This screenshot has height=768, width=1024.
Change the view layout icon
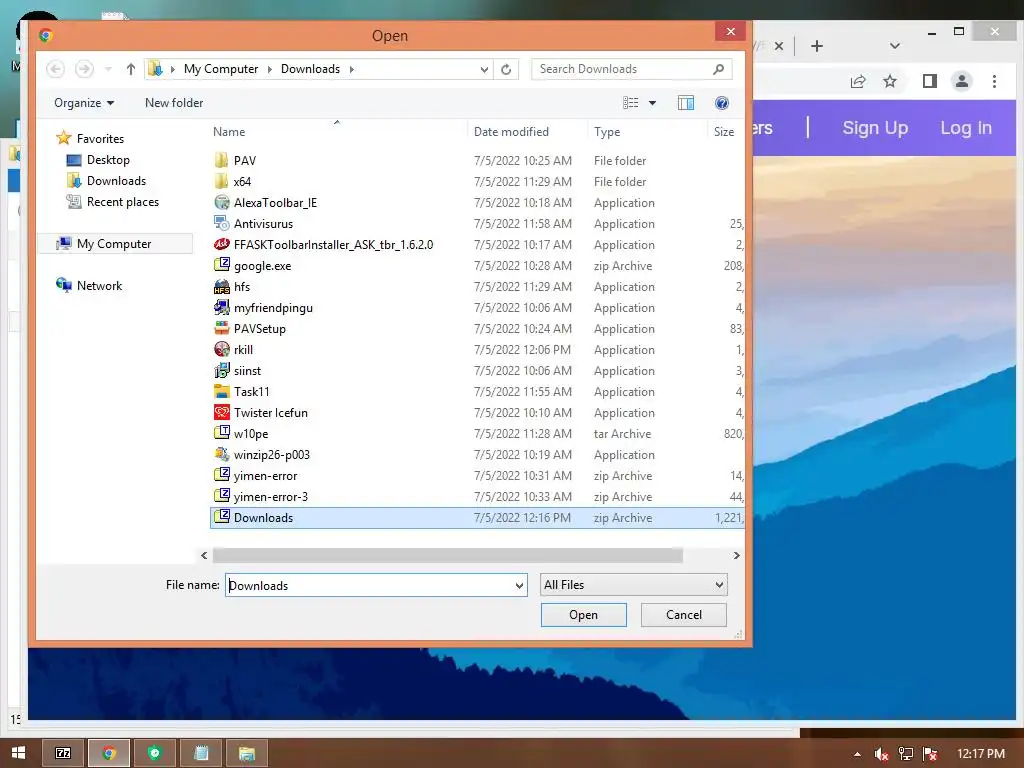click(631, 103)
